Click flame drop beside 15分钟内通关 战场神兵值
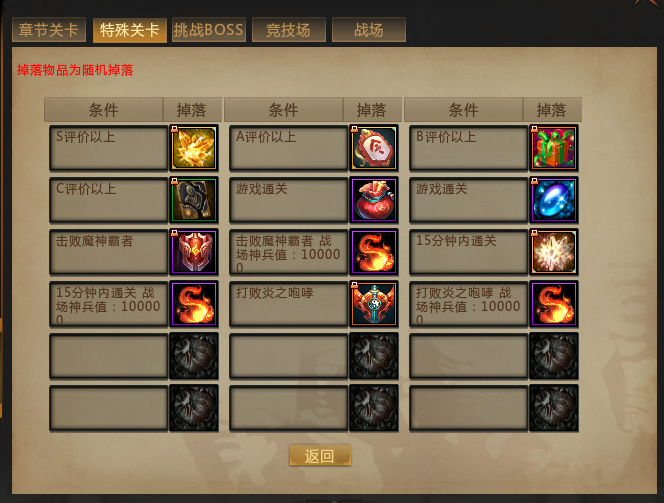This screenshot has height=503, width=664. (x=194, y=304)
